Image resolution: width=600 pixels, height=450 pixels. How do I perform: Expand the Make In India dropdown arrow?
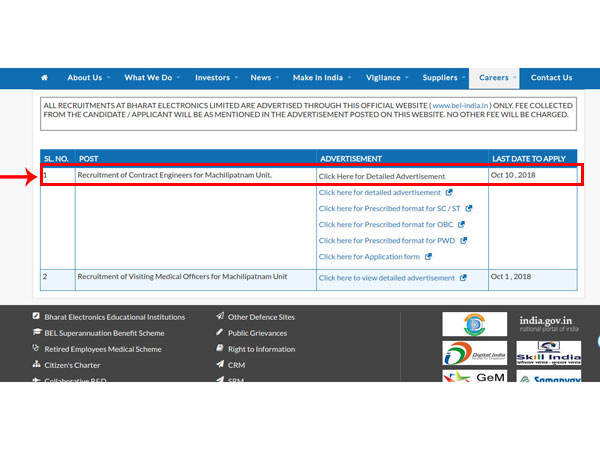349,78
